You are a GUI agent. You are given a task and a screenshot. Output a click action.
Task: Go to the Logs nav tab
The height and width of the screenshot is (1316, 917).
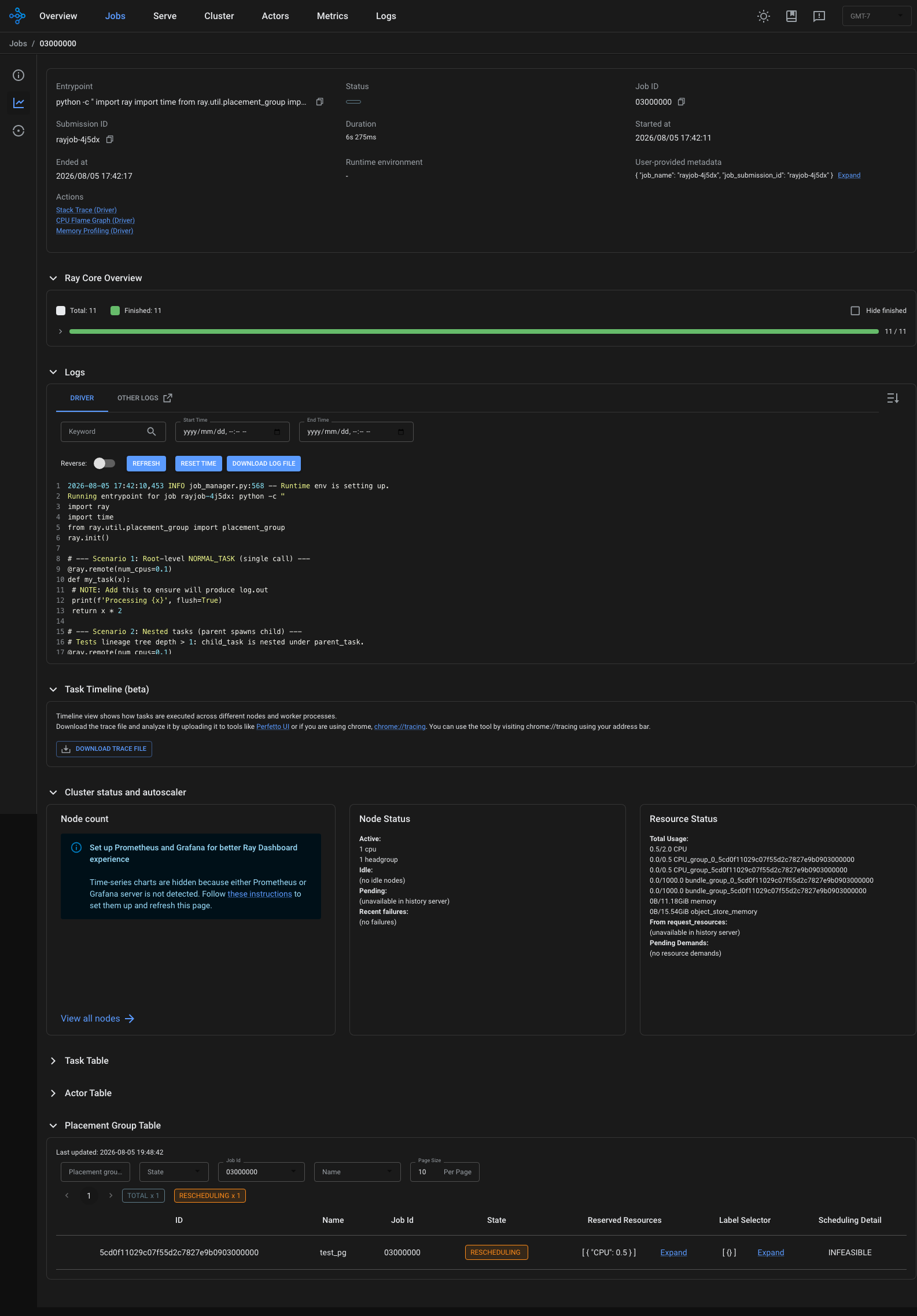pos(386,16)
